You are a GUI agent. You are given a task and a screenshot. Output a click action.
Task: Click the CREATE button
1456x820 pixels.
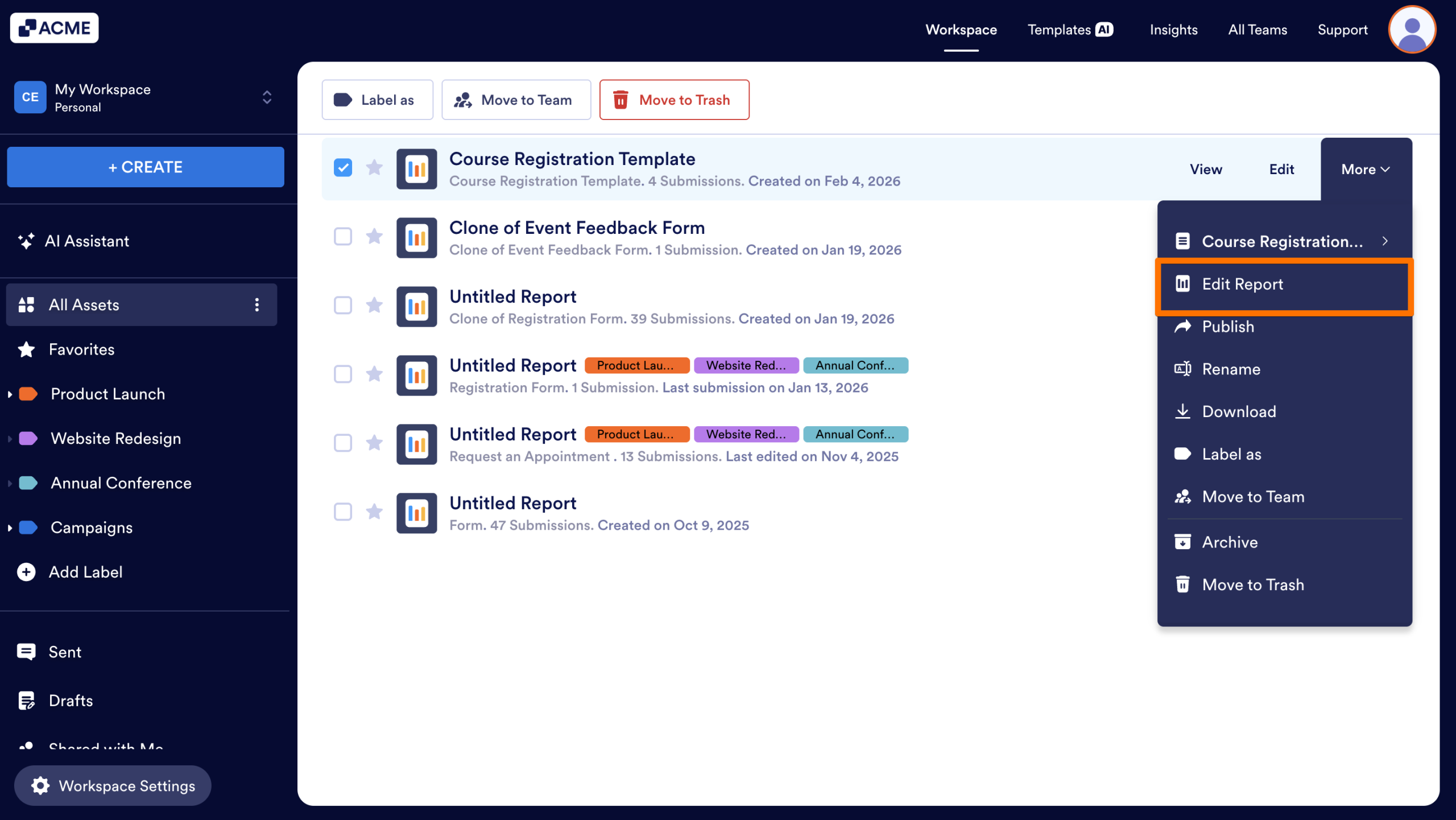point(145,167)
